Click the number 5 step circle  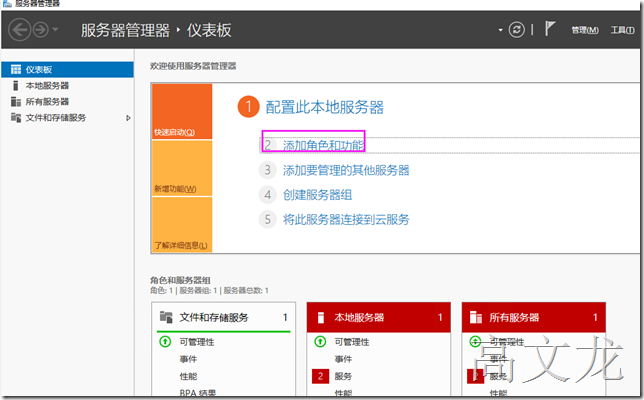pos(268,219)
